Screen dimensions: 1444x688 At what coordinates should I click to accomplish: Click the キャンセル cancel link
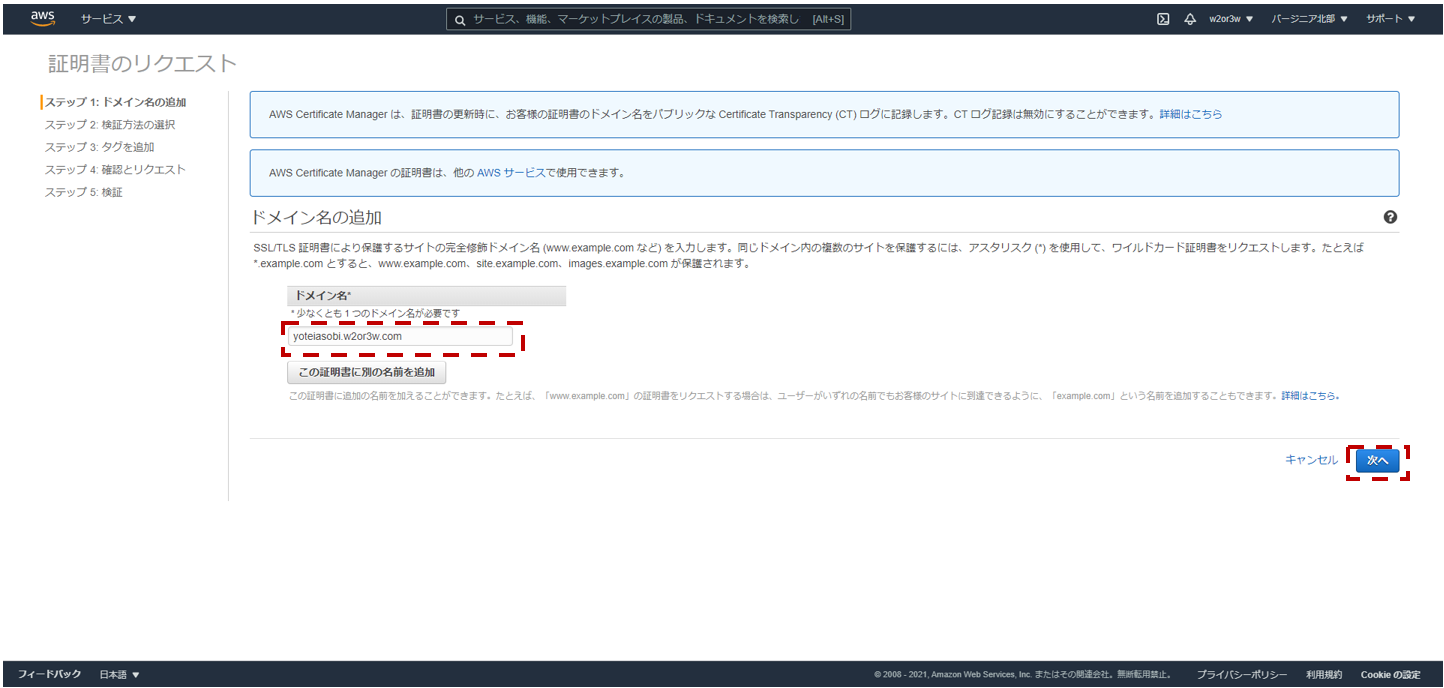click(x=1311, y=460)
